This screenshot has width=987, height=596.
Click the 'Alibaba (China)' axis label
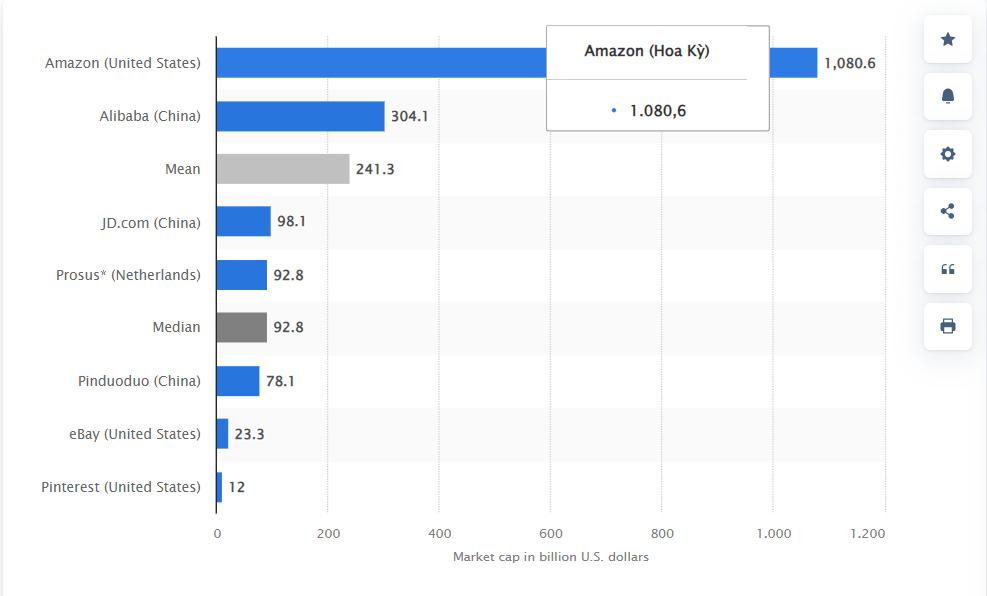[x=150, y=116]
